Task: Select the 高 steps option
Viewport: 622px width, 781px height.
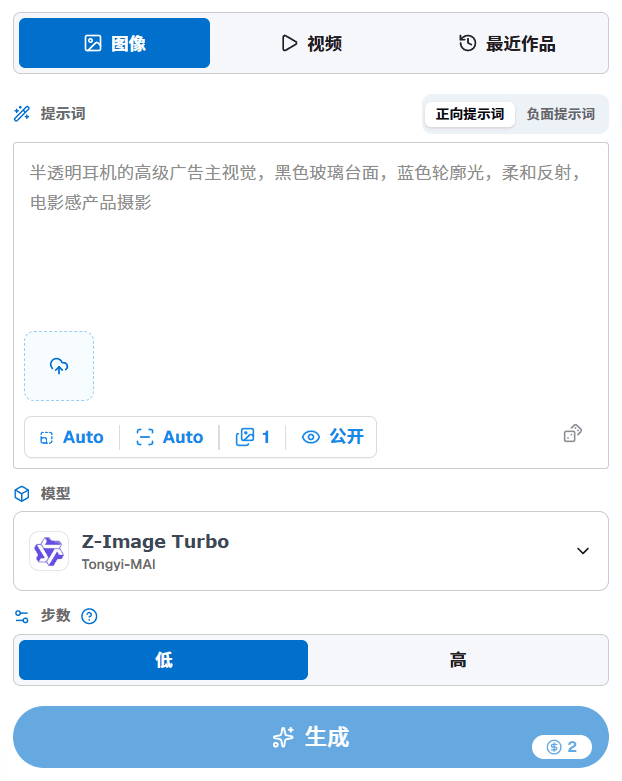Action: coord(458,660)
